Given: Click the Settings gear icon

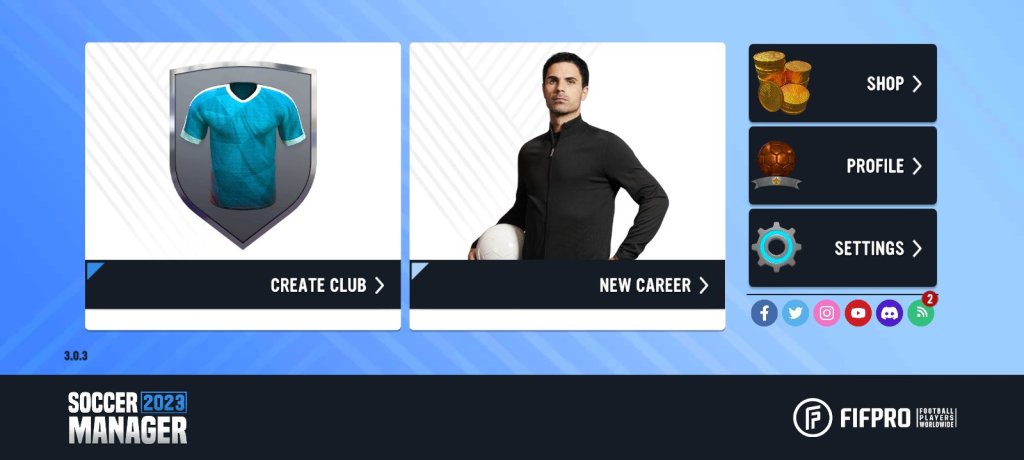Looking at the screenshot, I should pos(776,247).
